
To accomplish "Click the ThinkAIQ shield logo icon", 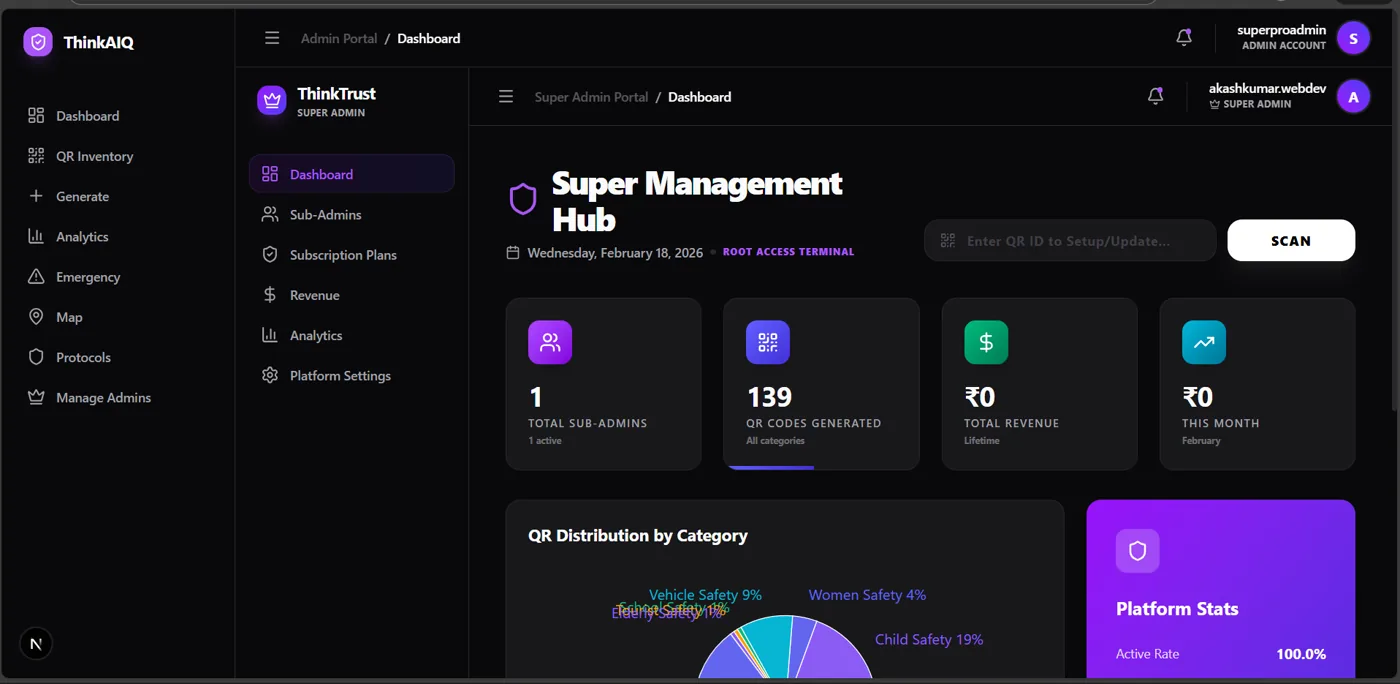I will click(38, 42).
